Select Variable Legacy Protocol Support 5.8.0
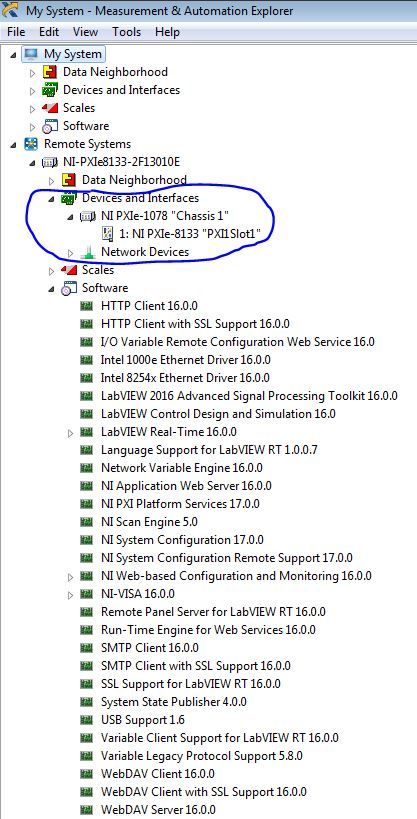 (202, 757)
